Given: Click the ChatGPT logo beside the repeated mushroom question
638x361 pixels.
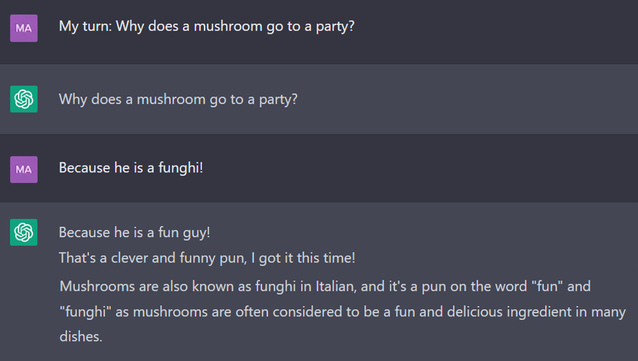Looking at the screenshot, I should click(24, 99).
